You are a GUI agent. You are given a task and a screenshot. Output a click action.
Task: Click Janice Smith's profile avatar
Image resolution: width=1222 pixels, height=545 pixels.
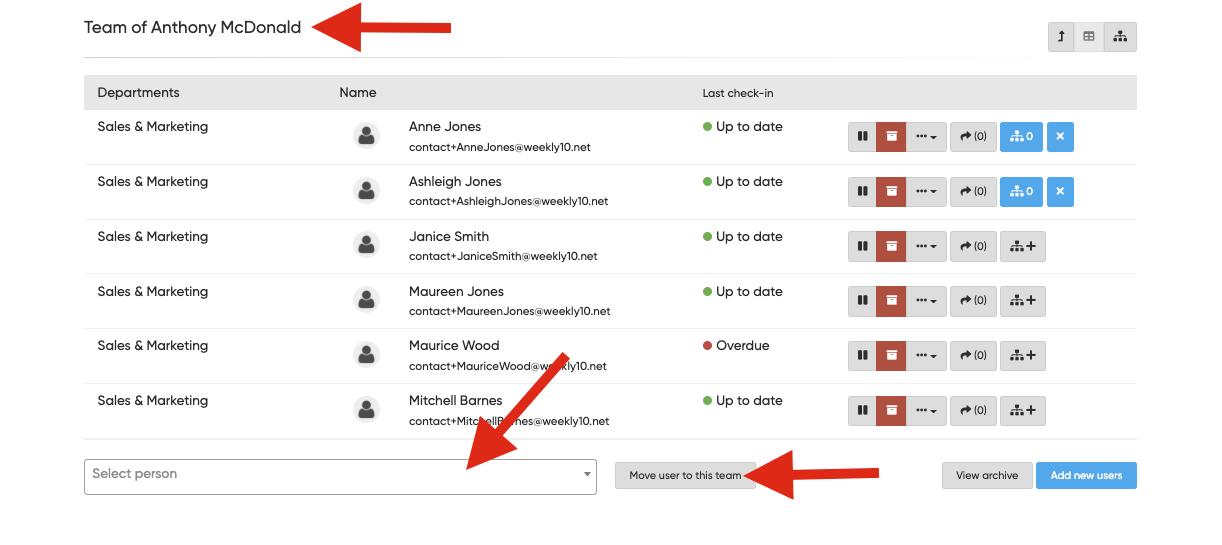click(x=367, y=245)
